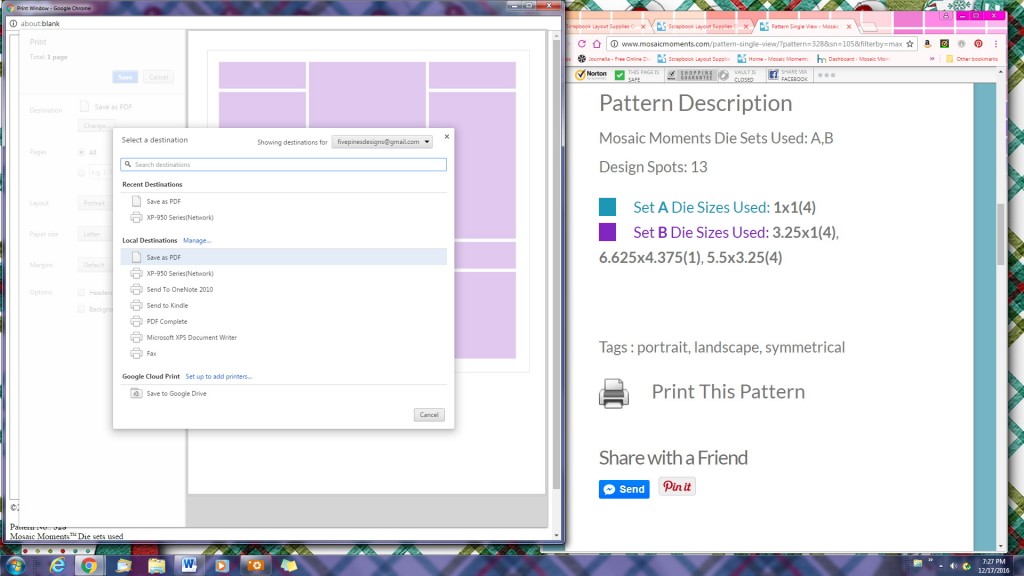Click the Scrapbook Layout Supplies bookmark
This screenshot has width=1024, height=576.
pyautogui.click(x=694, y=59)
